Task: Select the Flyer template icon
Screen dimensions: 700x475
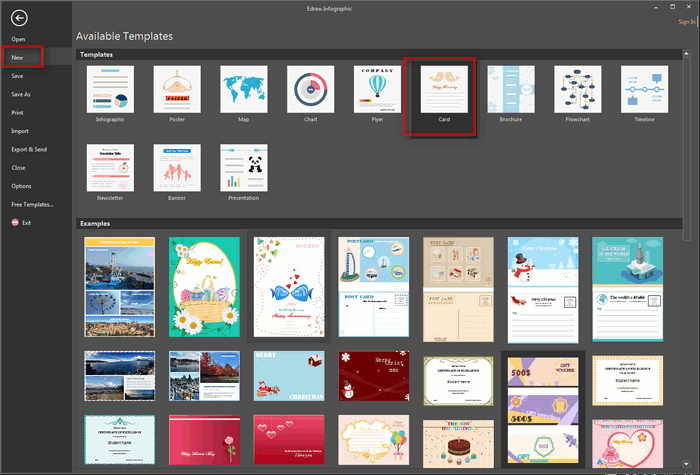Action: pos(377,89)
